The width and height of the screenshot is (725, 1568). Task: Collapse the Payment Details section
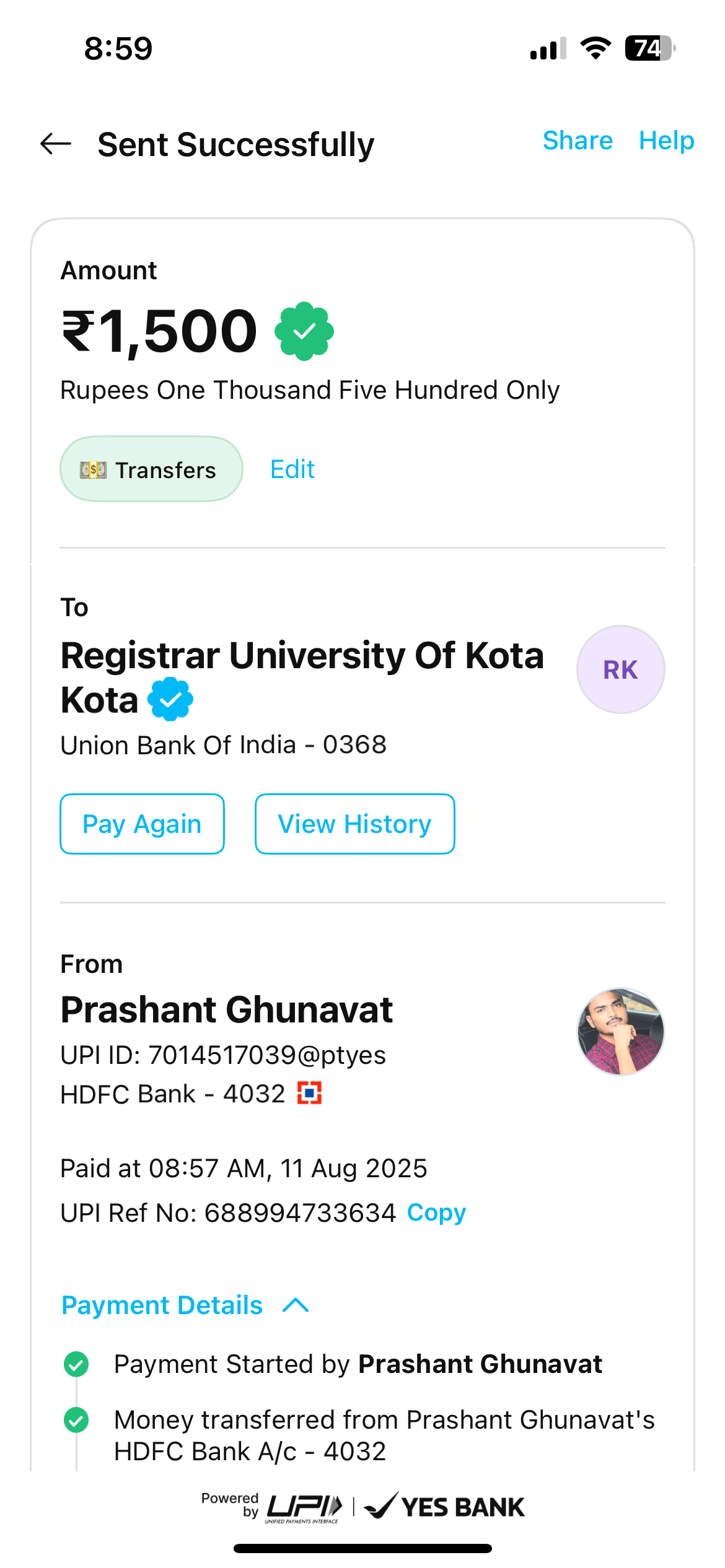[x=162, y=1305]
